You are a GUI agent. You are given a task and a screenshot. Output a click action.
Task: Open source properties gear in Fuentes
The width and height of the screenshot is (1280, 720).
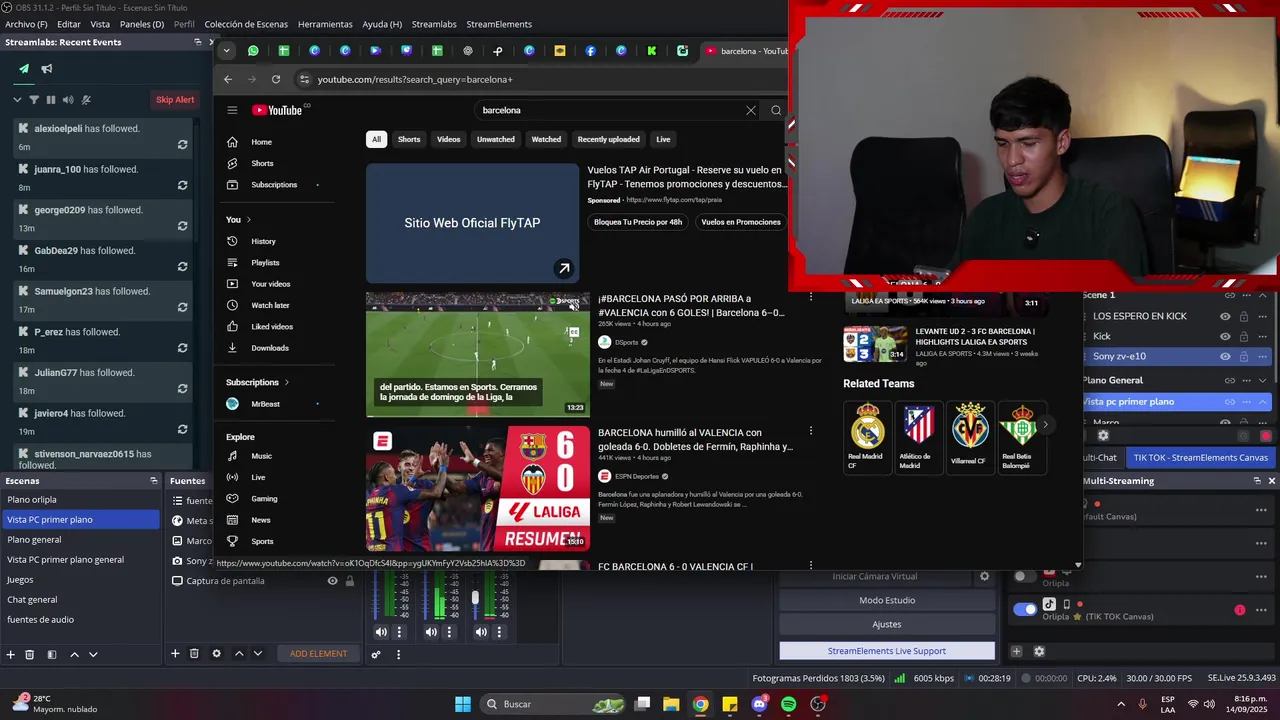coord(216,653)
